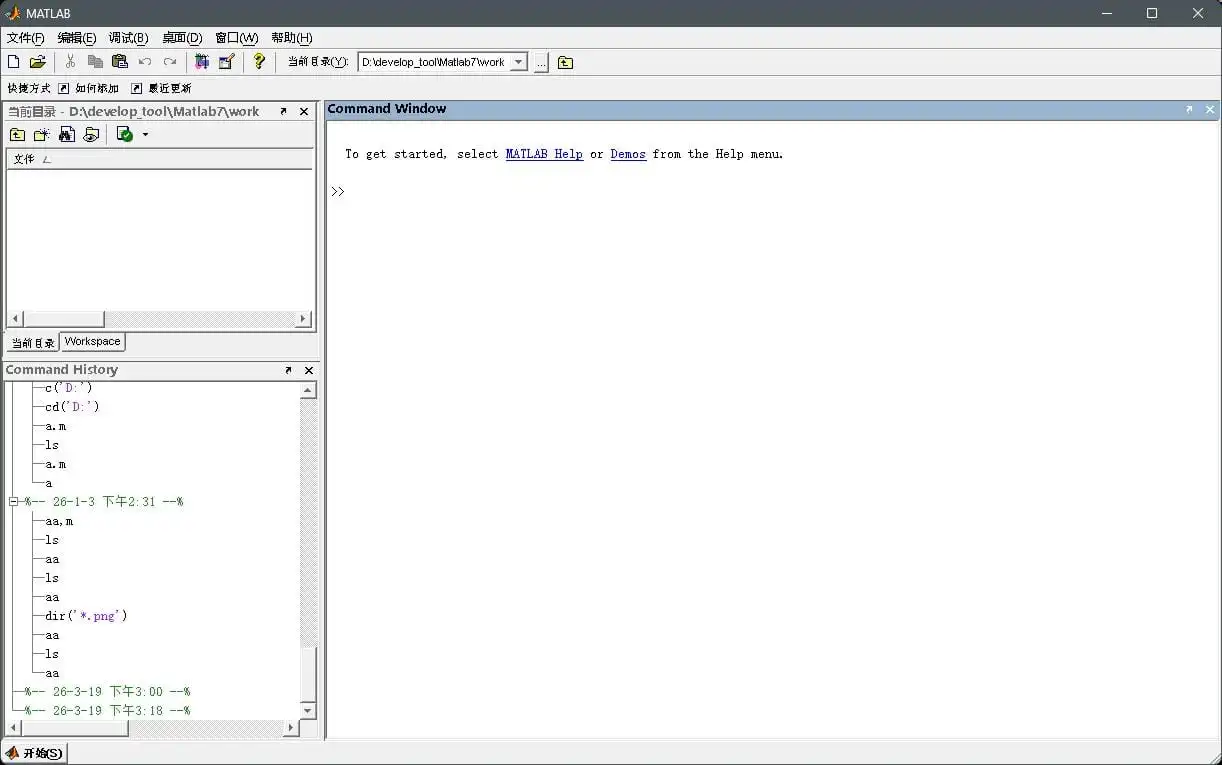Undock the Current Directory panel
Screen dimensions: 1222x765
click(x=283, y=111)
